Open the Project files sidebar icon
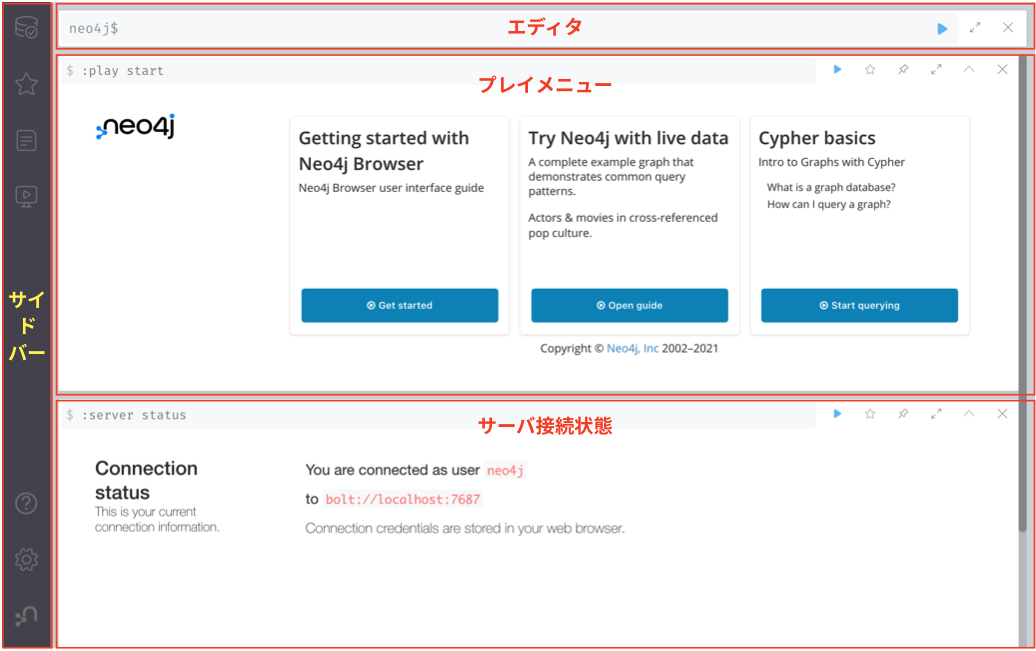 (x=26, y=141)
